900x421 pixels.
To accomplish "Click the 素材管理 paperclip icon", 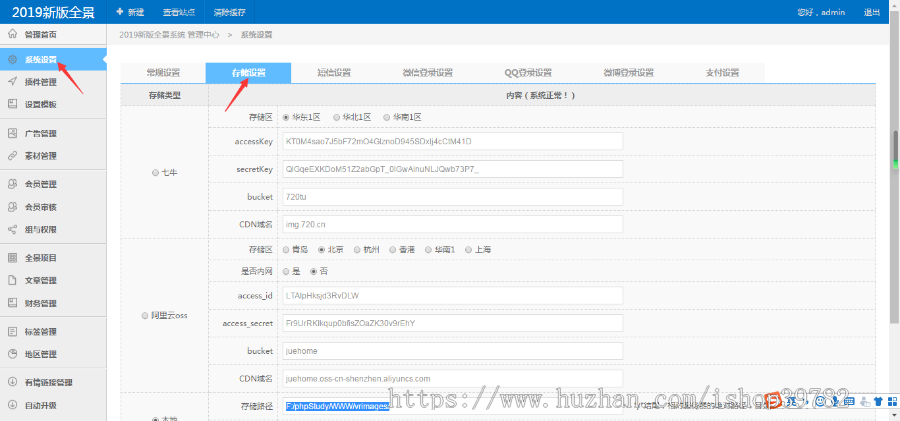I will click(12, 156).
